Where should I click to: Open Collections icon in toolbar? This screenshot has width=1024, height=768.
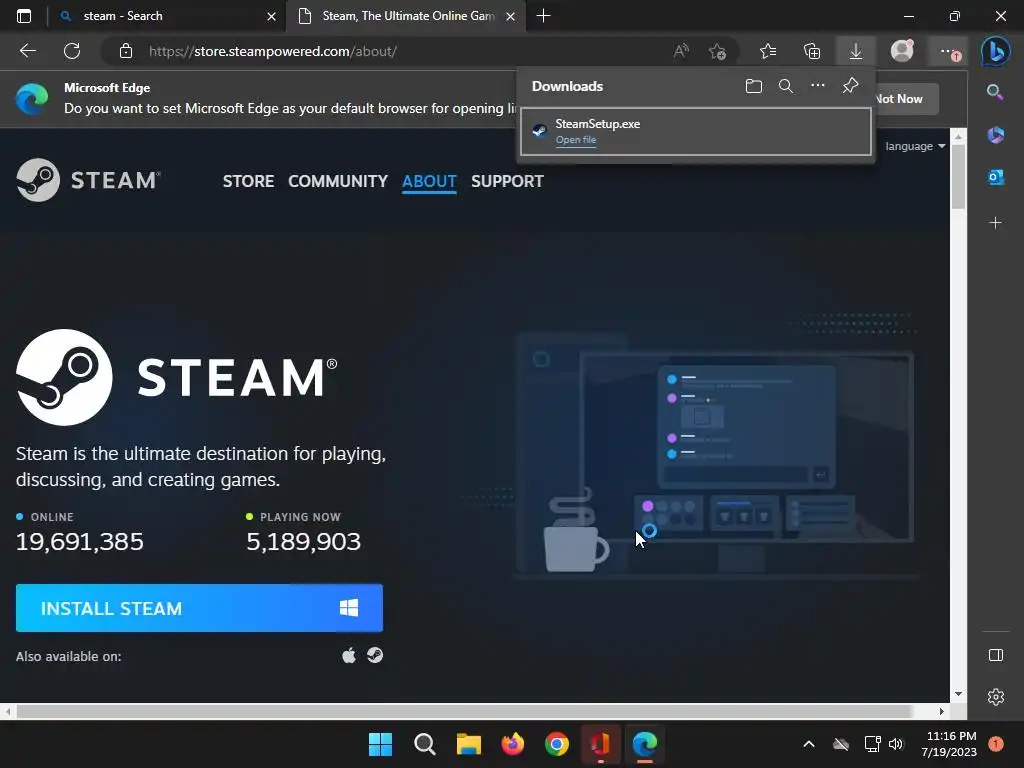[812, 51]
